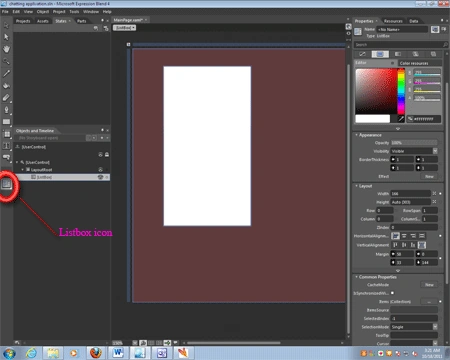Switch to the Projects tab

(x=23, y=21)
